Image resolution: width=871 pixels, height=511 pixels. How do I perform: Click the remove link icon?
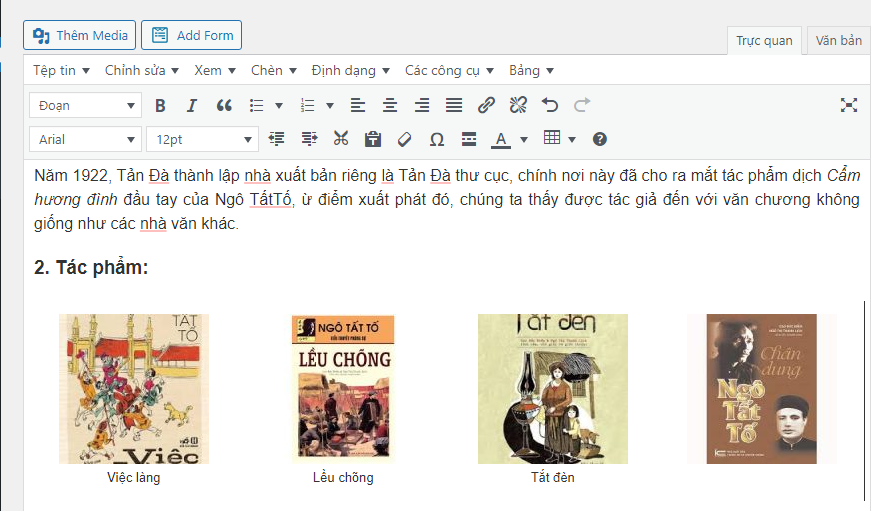pos(518,105)
